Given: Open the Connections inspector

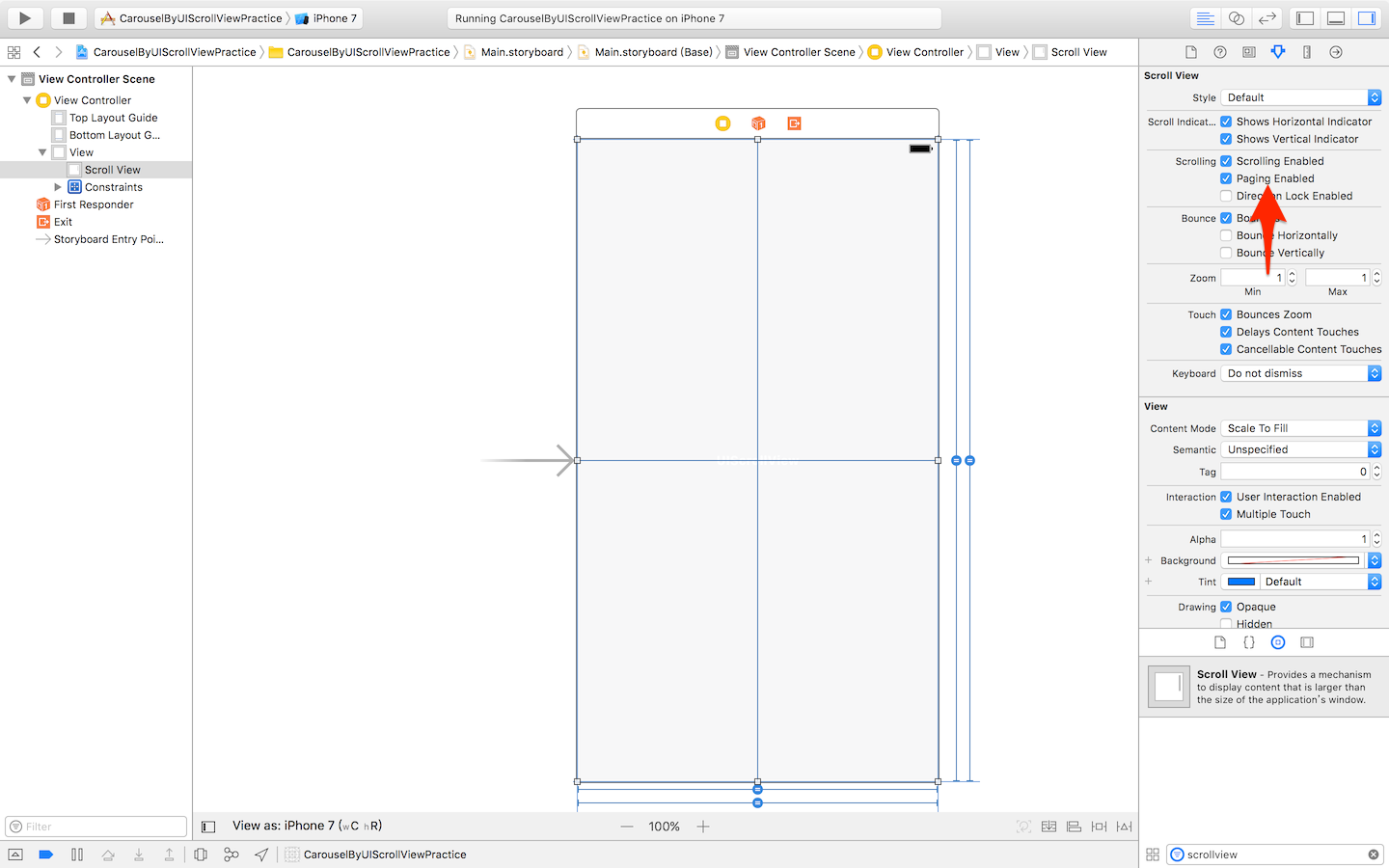Looking at the screenshot, I should click(x=1336, y=52).
